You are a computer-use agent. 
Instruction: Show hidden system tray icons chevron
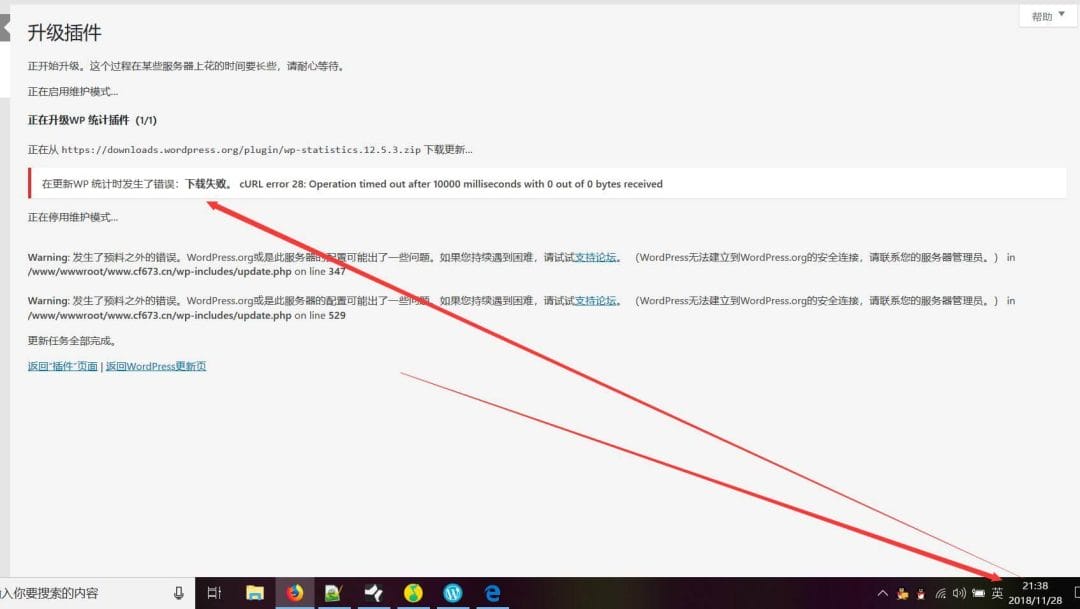click(x=882, y=593)
